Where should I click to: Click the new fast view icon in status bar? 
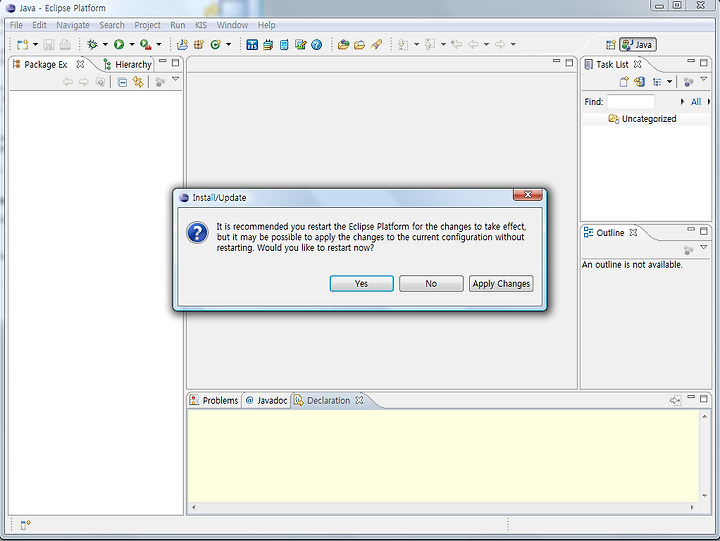(x=25, y=524)
